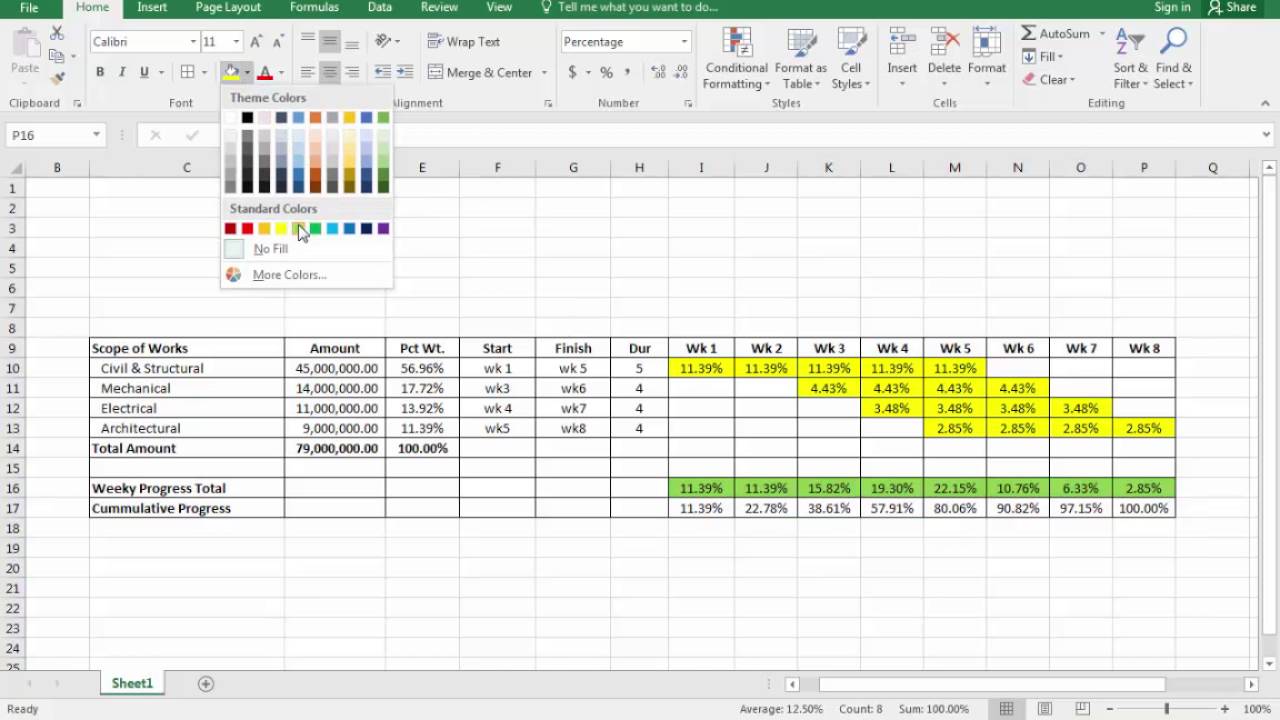Choose the black theme color swatch

247,118
